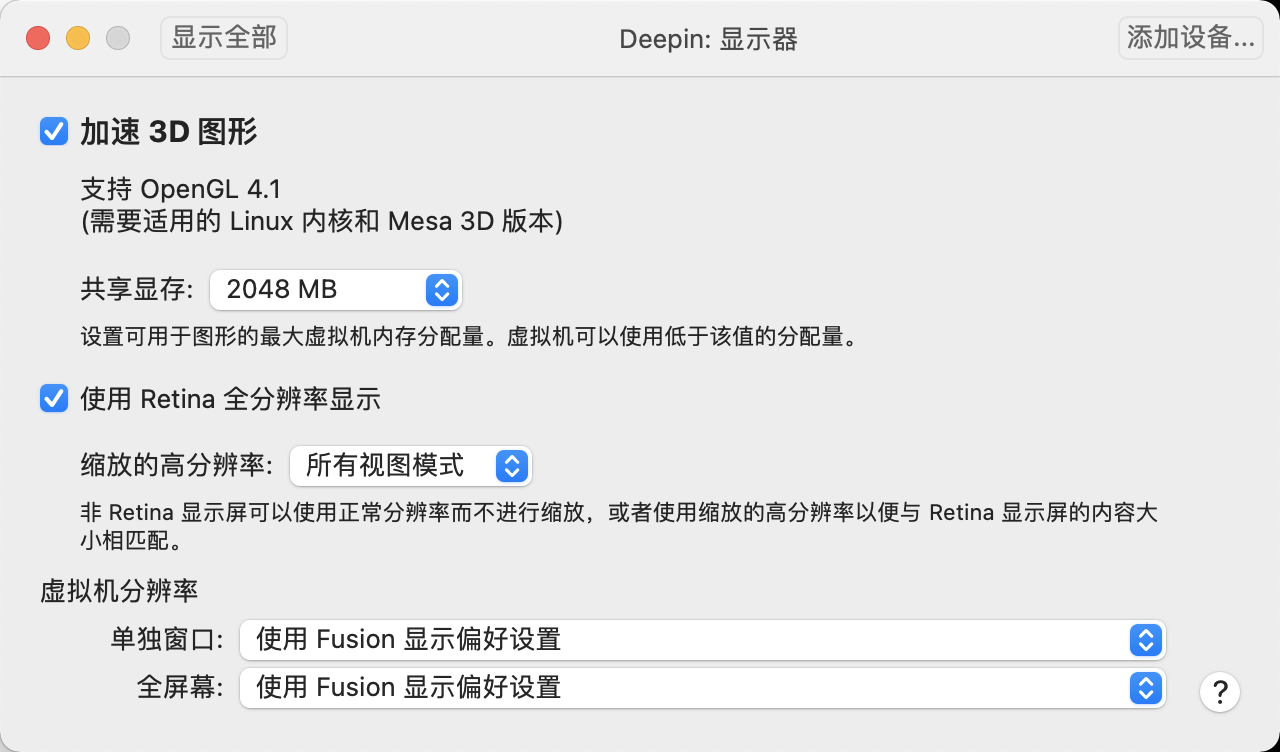
Task: Minimize the window with the yellow button
Action: coord(78,39)
